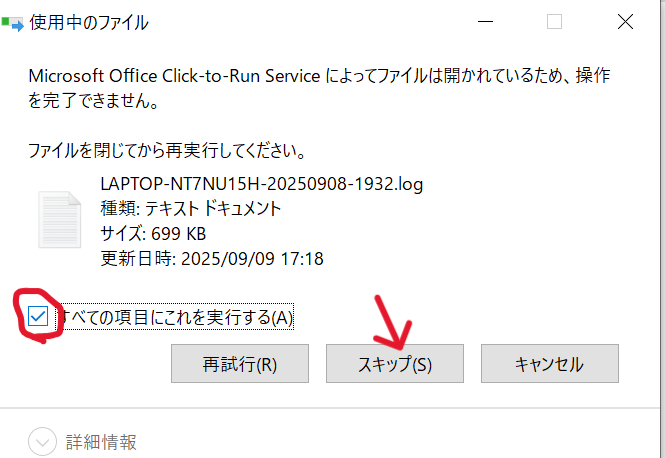The height and width of the screenshot is (458, 665).
Task: Click the greyed-out maximize square icon
Action: click(x=554, y=22)
